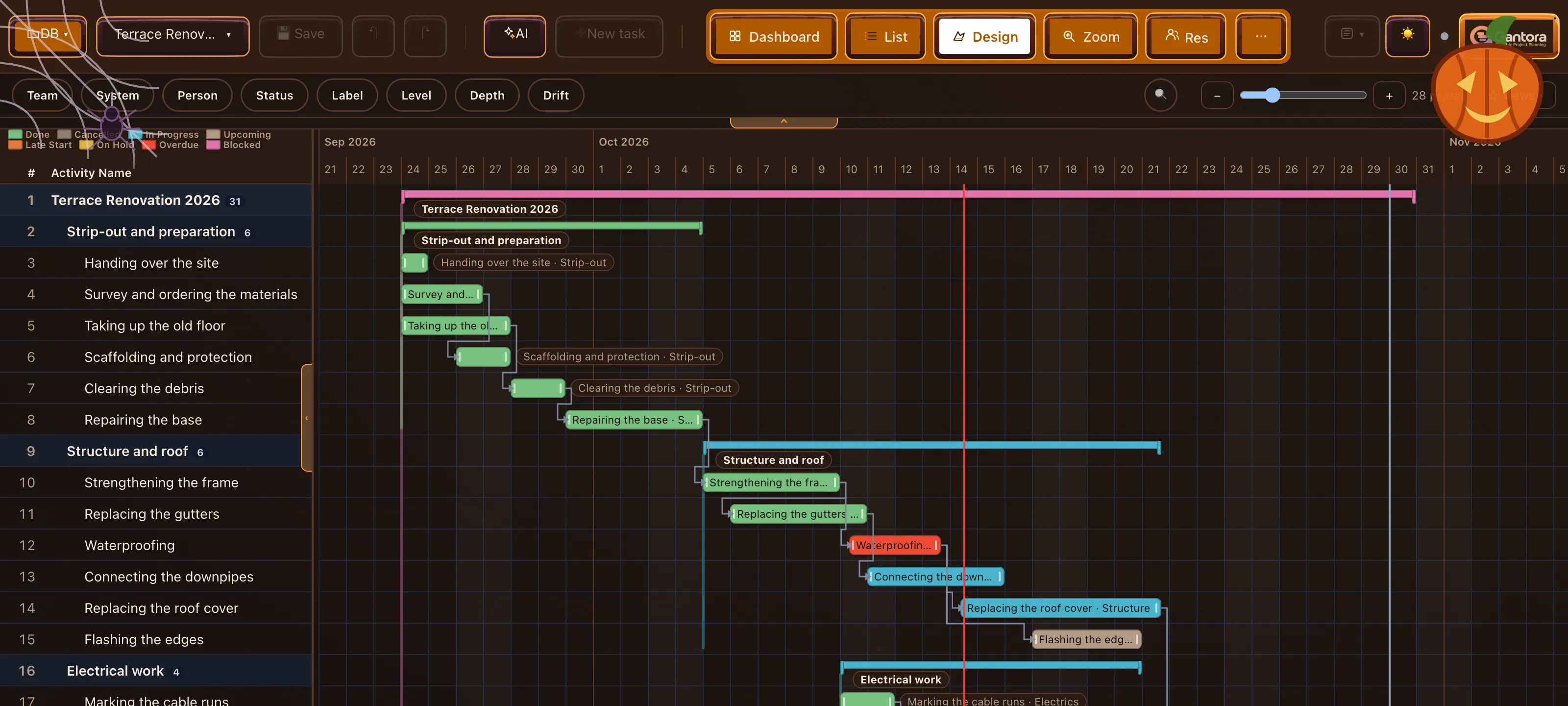Click the Replacing the roof cover bar

1060,608
